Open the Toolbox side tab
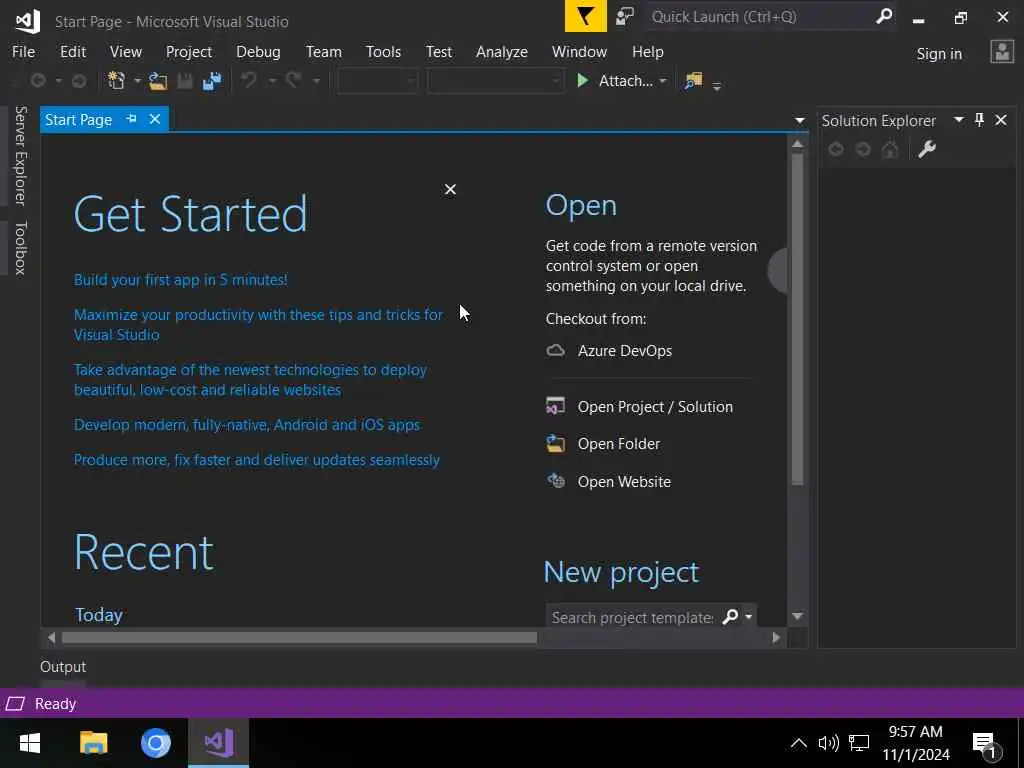 click(20, 248)
